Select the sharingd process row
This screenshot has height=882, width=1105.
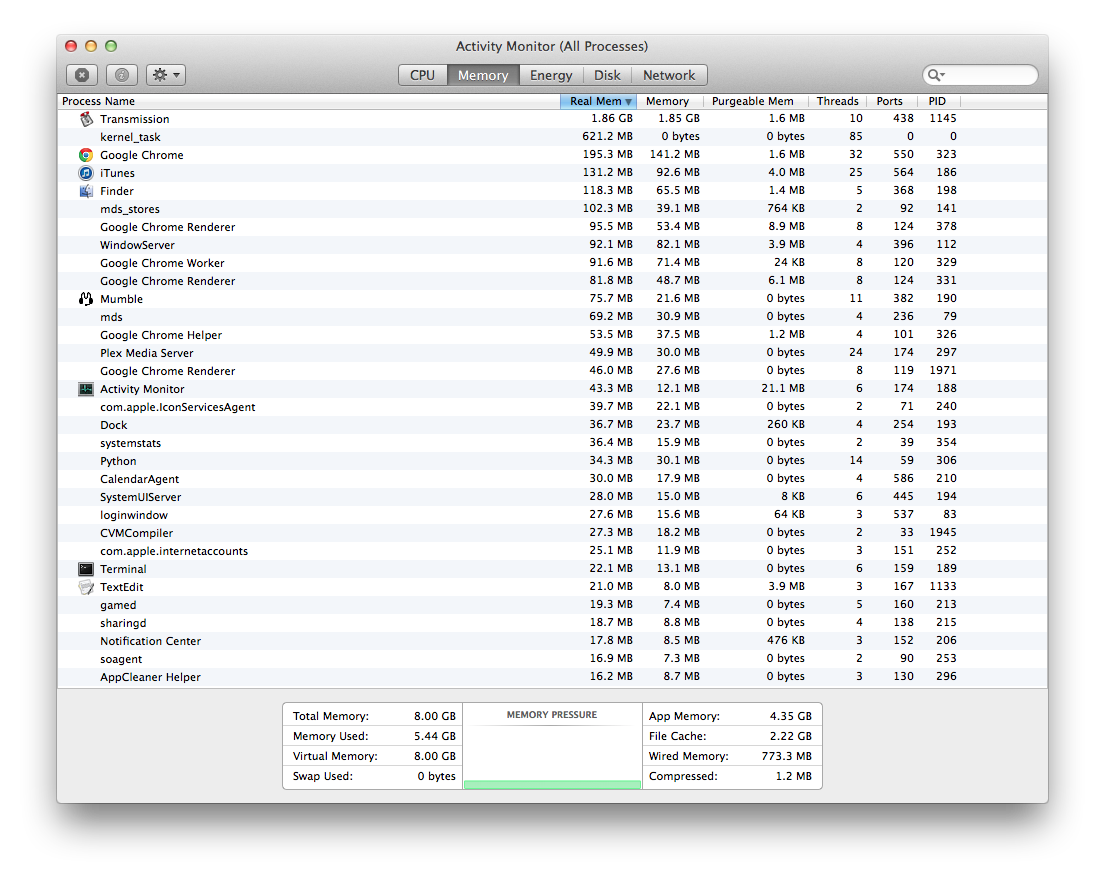click(552, 623)
